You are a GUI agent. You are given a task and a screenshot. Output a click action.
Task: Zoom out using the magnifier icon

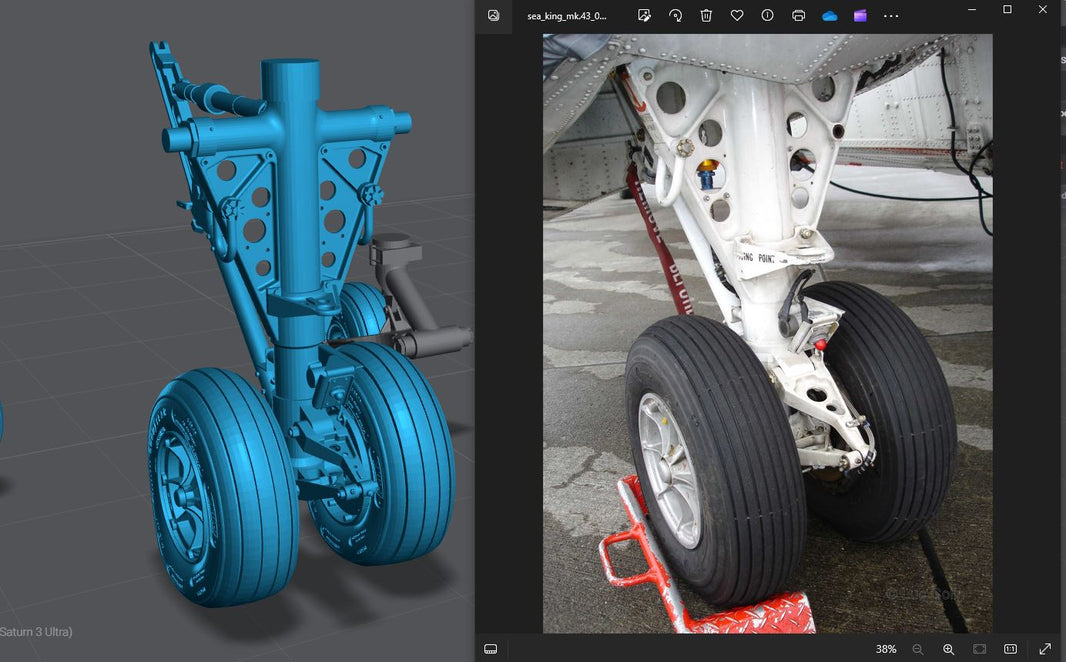click(x=919, y=649)
